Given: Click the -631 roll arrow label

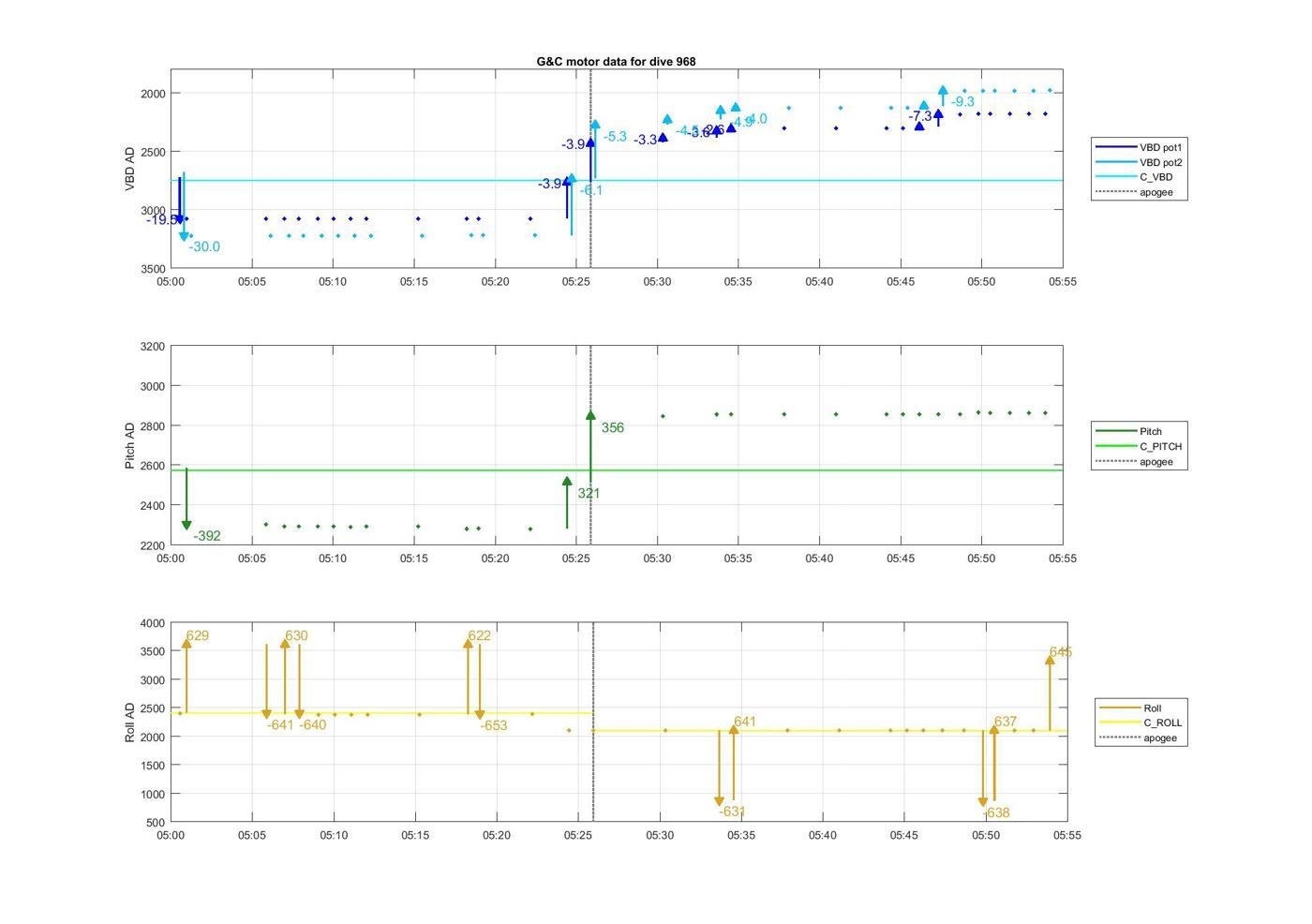Looking at the screenshot, I should pos(732,812).
